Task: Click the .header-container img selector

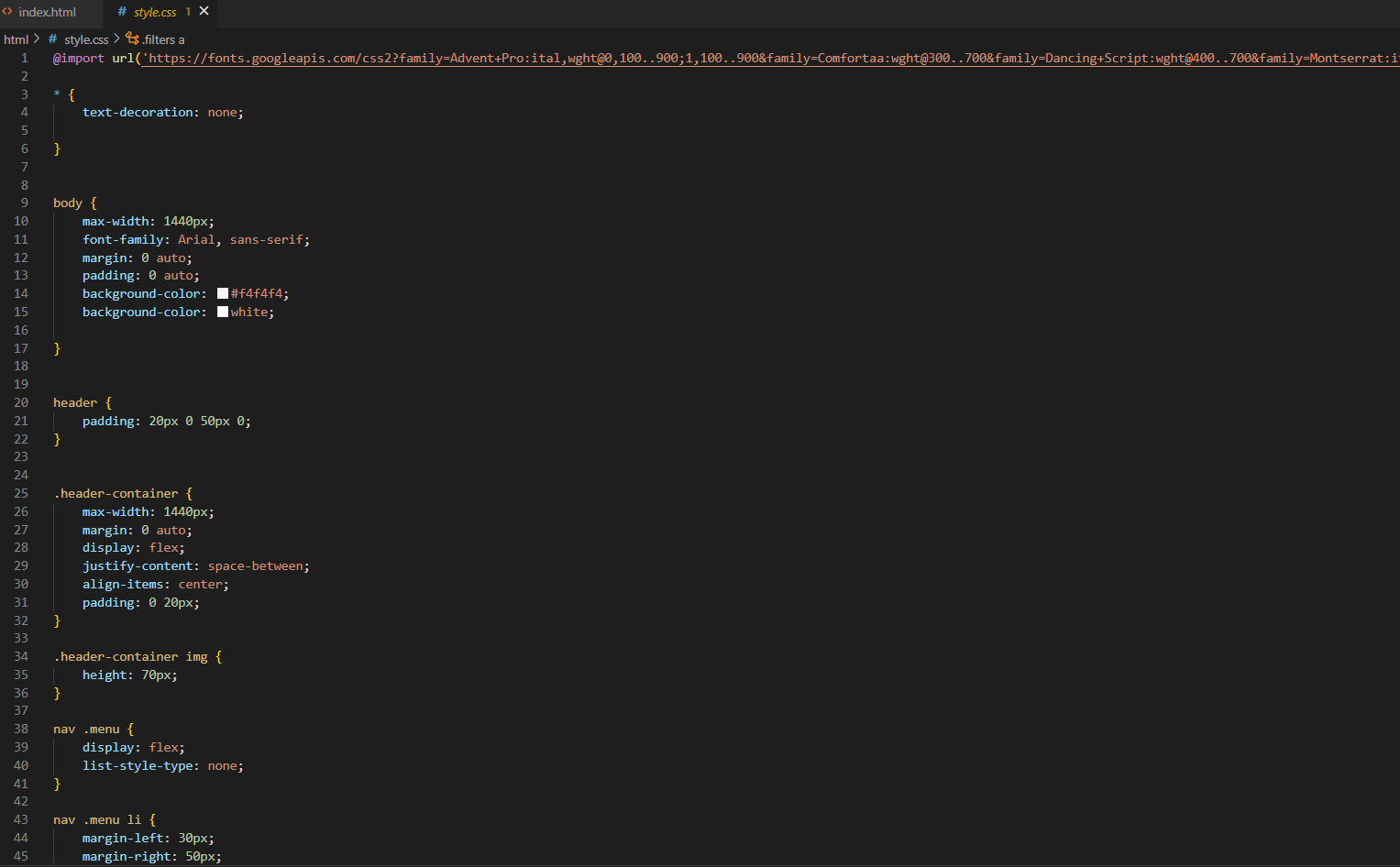Action: click(x=130, y=657)
